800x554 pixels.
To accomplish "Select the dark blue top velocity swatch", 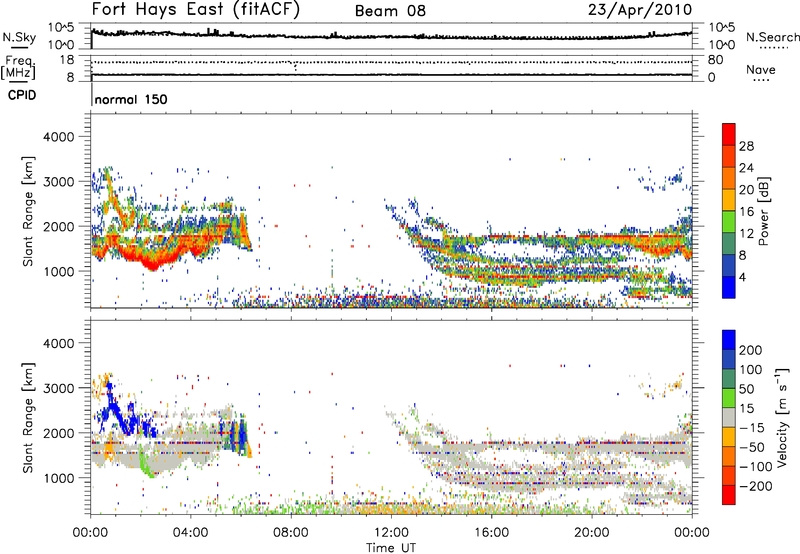I will [729, 340].
